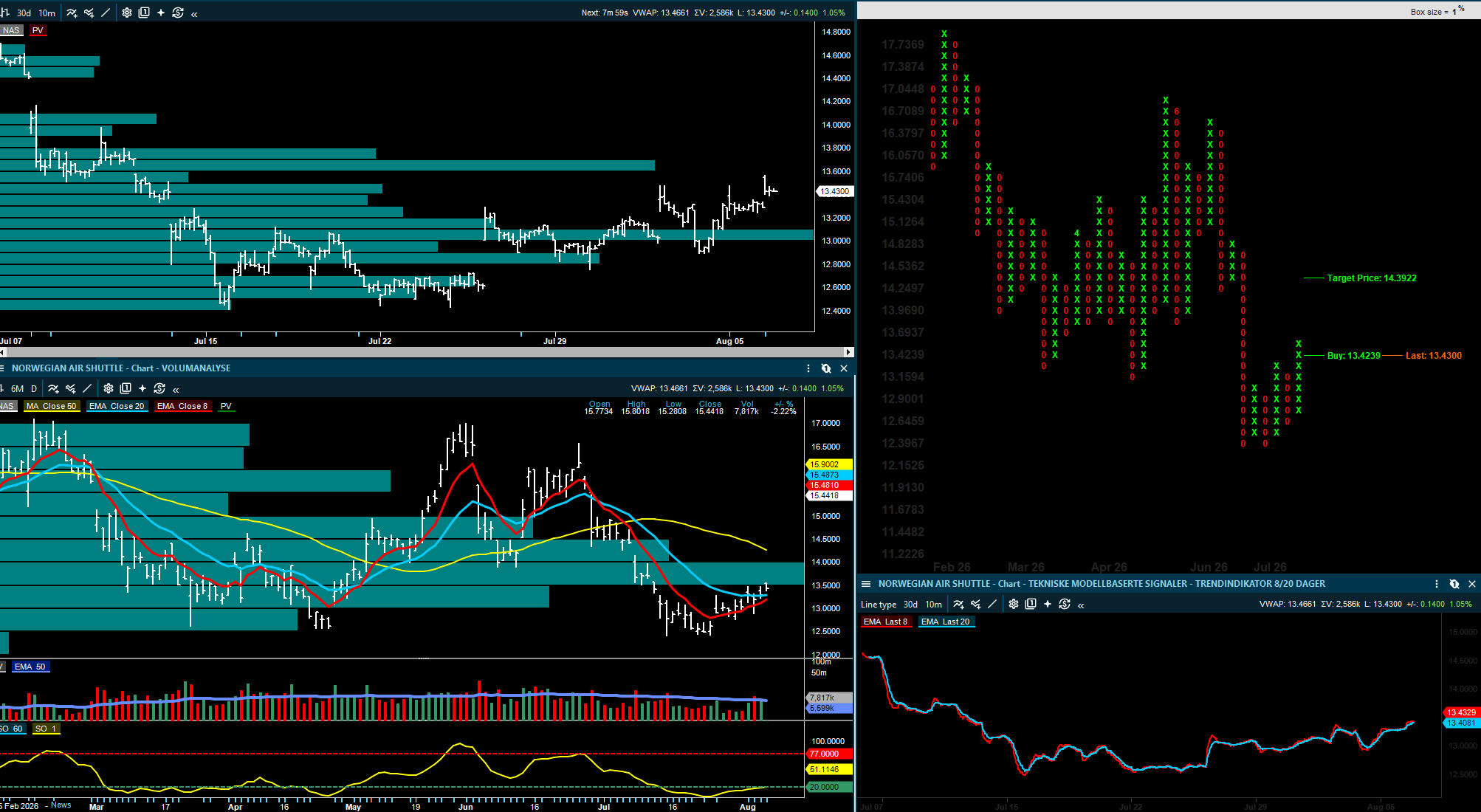The image size is (1481, 812).
Task: Select trend line tool in TRENDINDIKATOR chart
Action: click(x=992, y=604)
